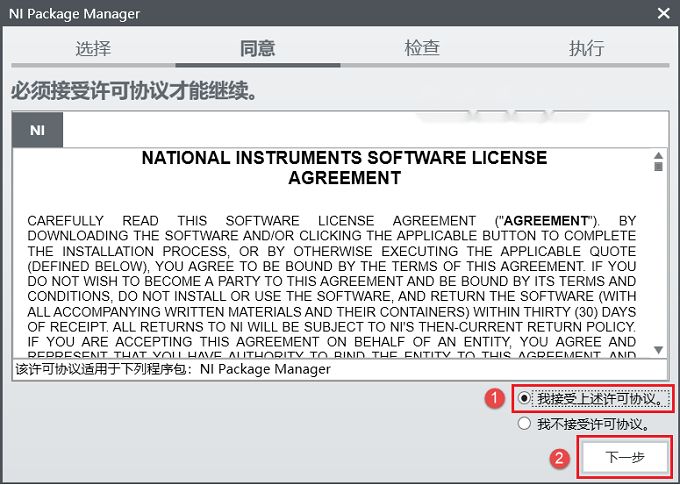Viewport: 680px width, 485px height.
Task: Click the "CAREFULLY READ THIS SOFTWARE" license paragraph
Action: pyautogui.click(x=332, y=288)
